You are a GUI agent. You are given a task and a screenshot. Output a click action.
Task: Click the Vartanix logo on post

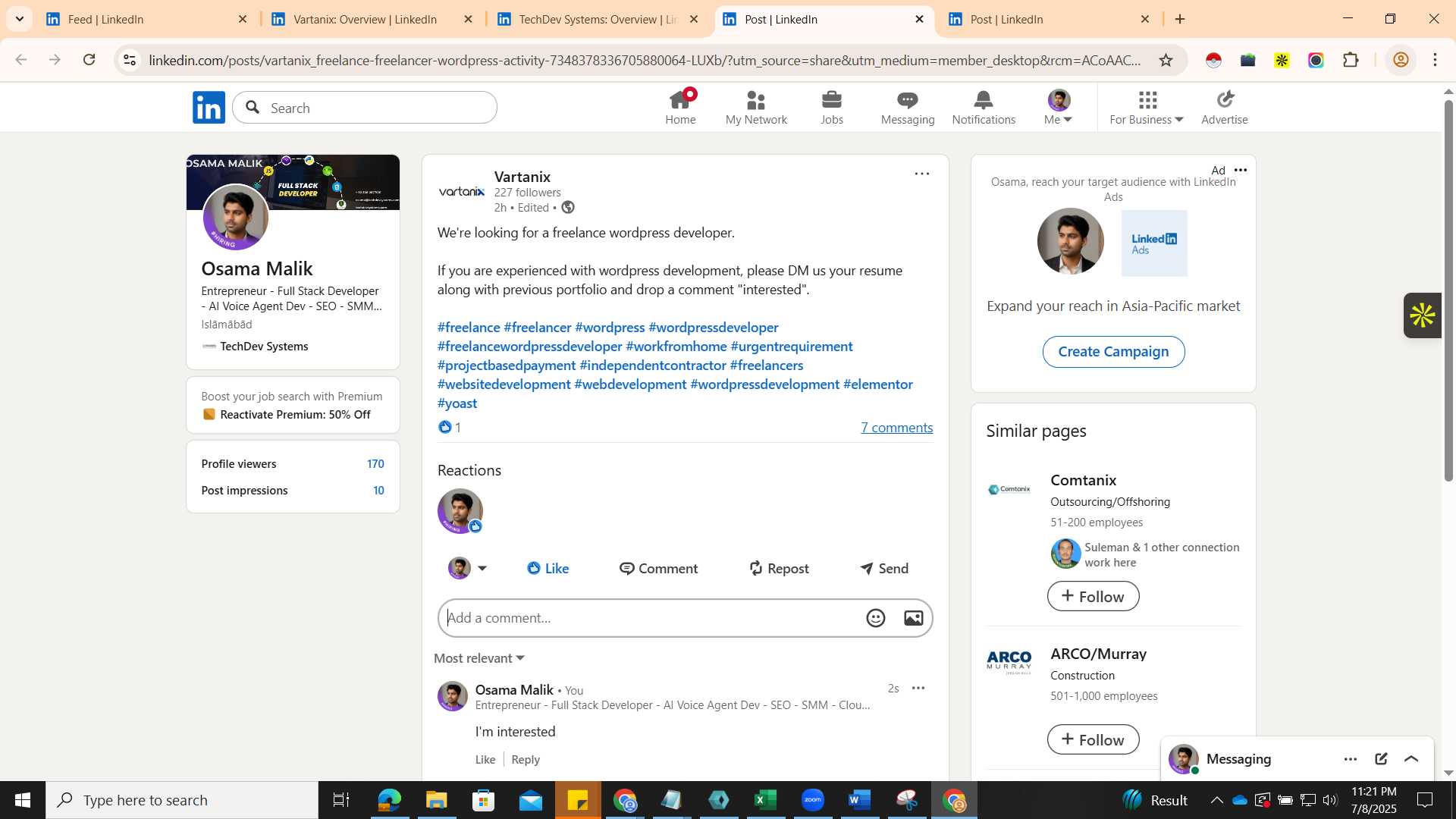[462, 191]
